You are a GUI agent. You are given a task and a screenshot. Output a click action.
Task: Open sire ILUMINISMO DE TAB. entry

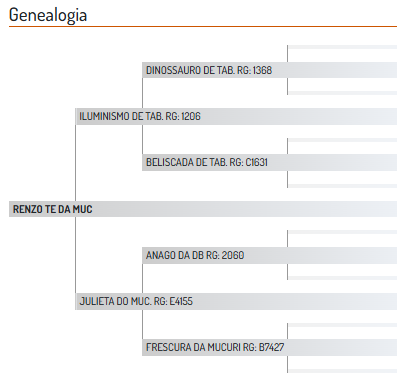pyautogui.click(x=236, y=116)
